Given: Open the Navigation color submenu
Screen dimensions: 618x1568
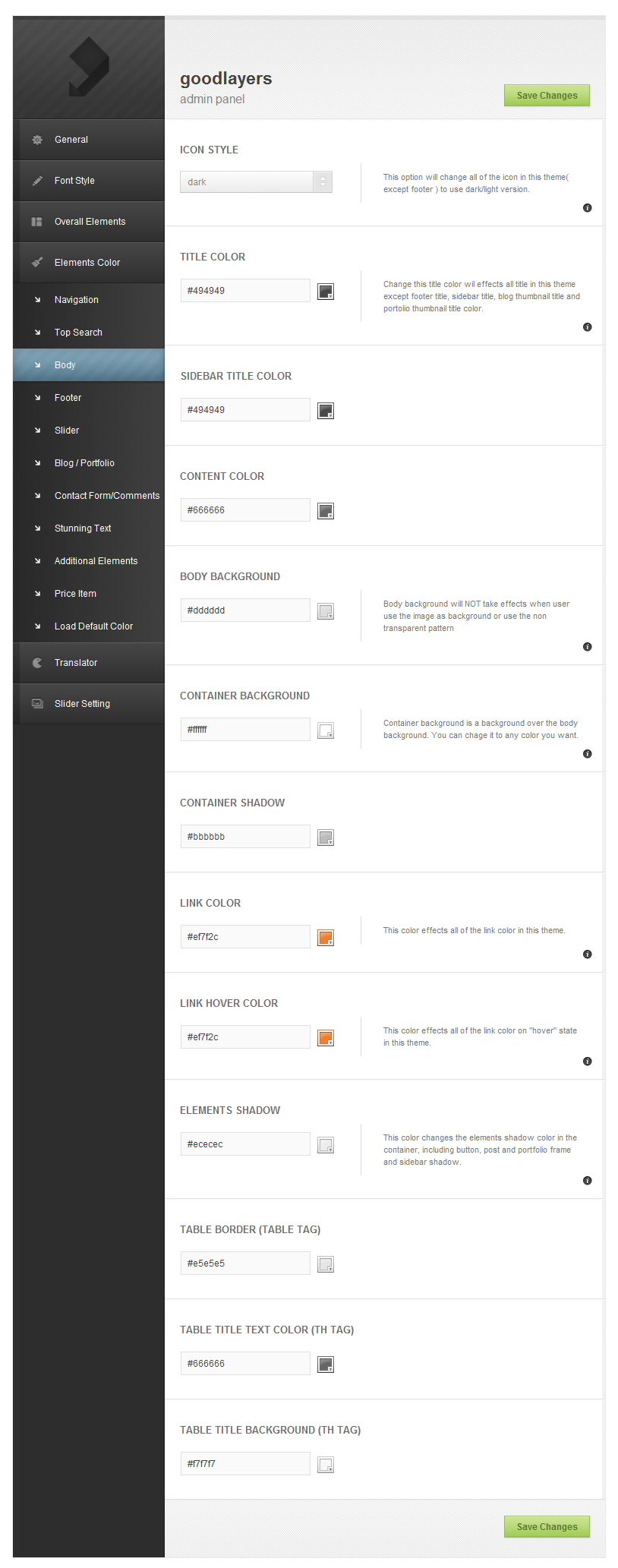Looking at the screenshot, I should coord(77,300).
